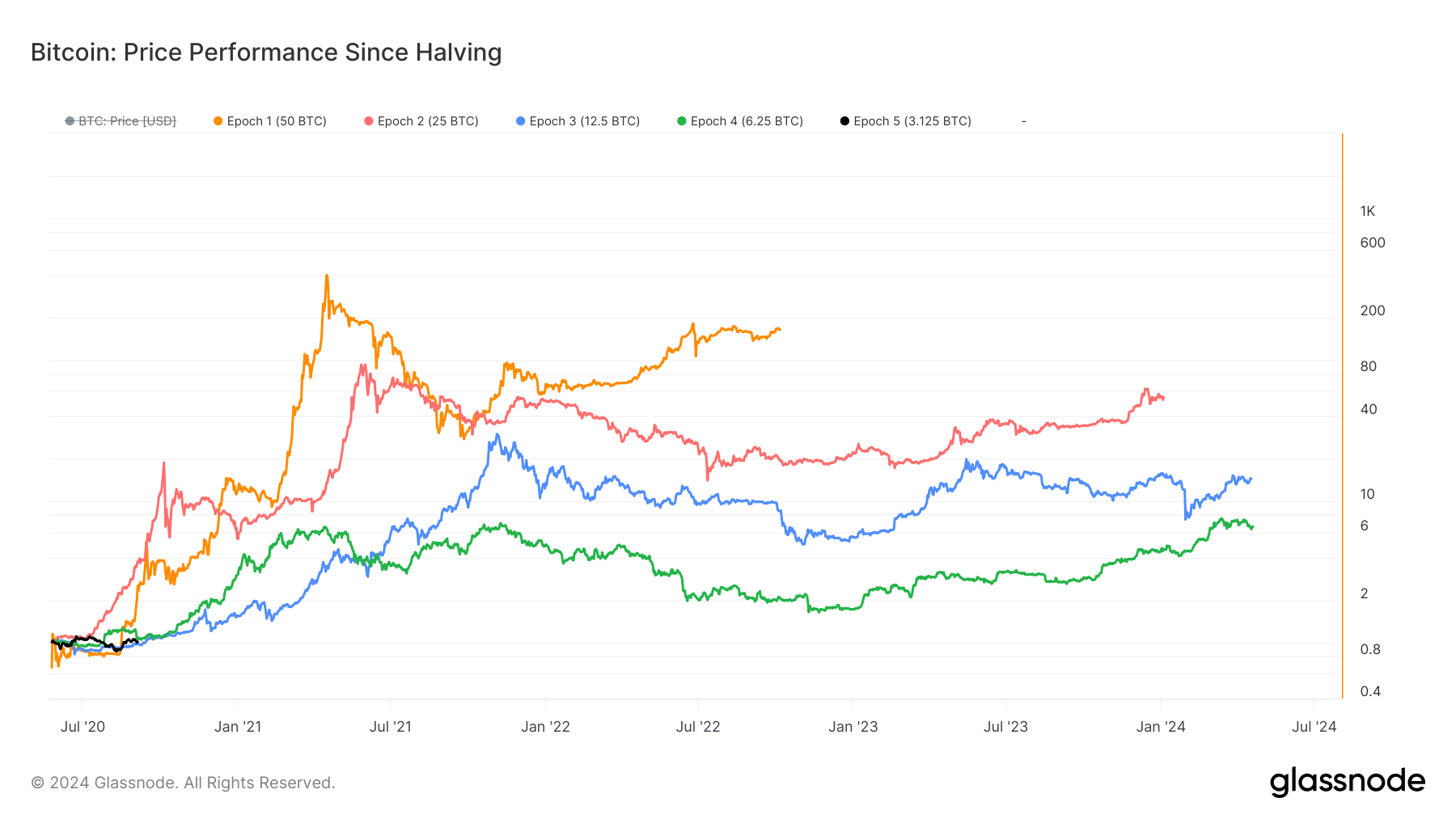
Task: Toggle Epoch 2 (25 BTC) series label
Action: [x=428, y=121]
